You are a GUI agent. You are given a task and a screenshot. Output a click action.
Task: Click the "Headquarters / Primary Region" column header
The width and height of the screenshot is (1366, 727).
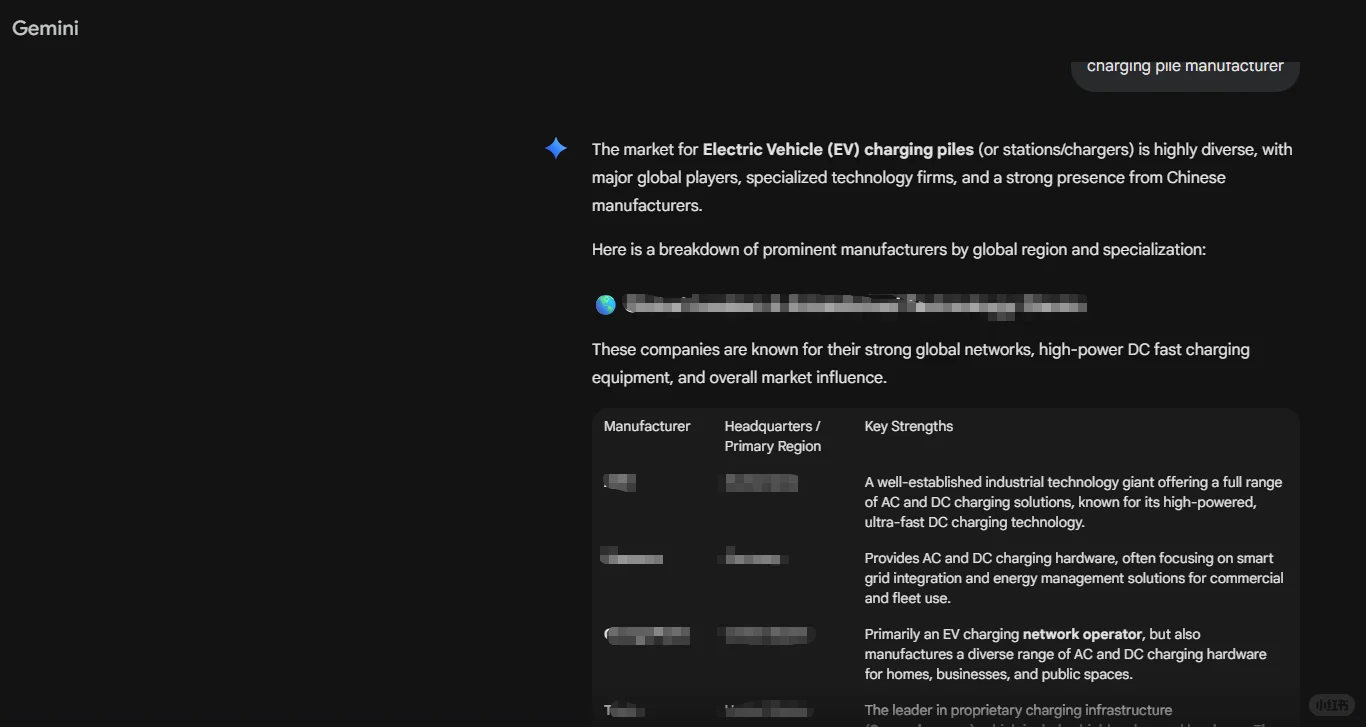(x=773, y=436)
